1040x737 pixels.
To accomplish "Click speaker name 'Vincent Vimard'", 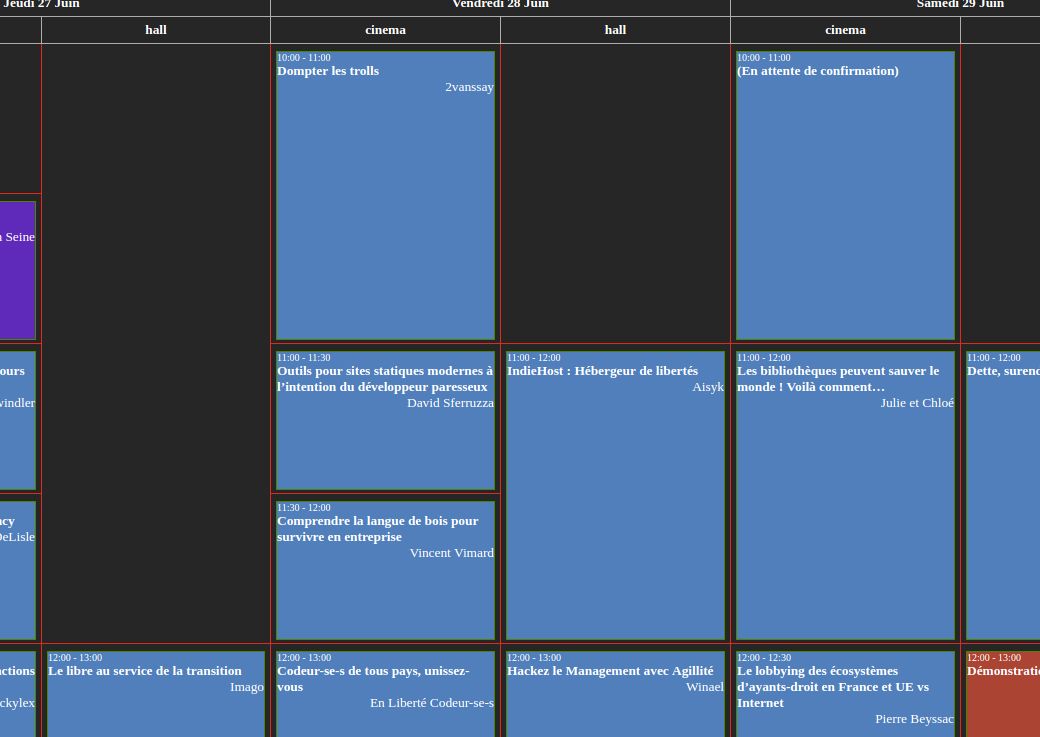I will (451, 553).
